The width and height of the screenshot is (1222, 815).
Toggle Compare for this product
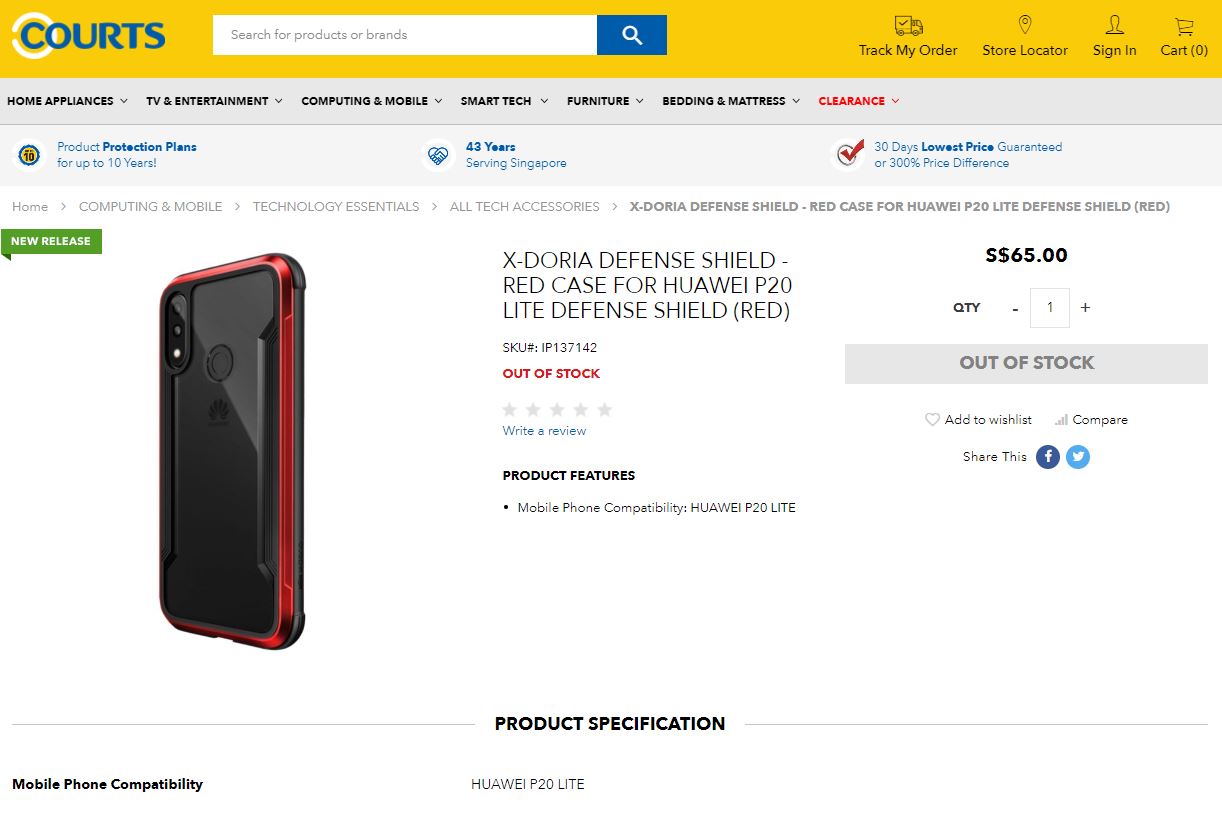click(x=1091, y=420)
